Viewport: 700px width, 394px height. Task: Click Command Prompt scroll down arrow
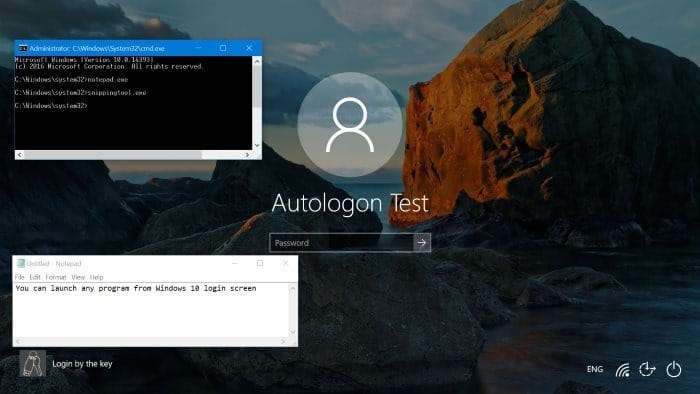pyautogui.click(x=257, y=145)
